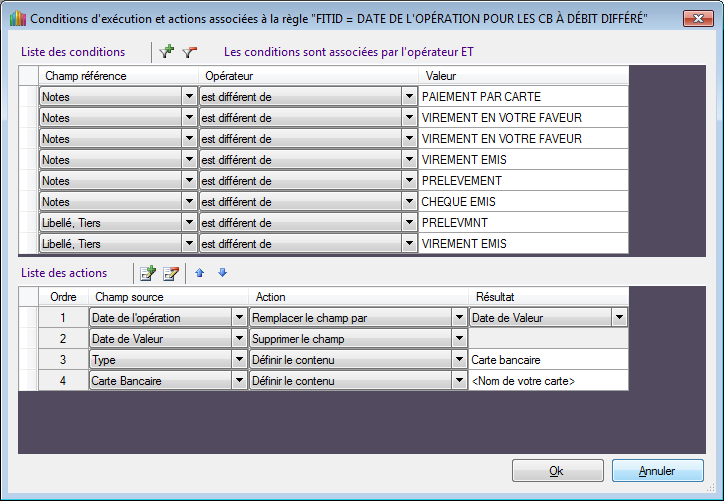This screenshot has height=501, width=724.
Task: Open field dropdown for the PRELEVMNT row
Action: [189, 222]
